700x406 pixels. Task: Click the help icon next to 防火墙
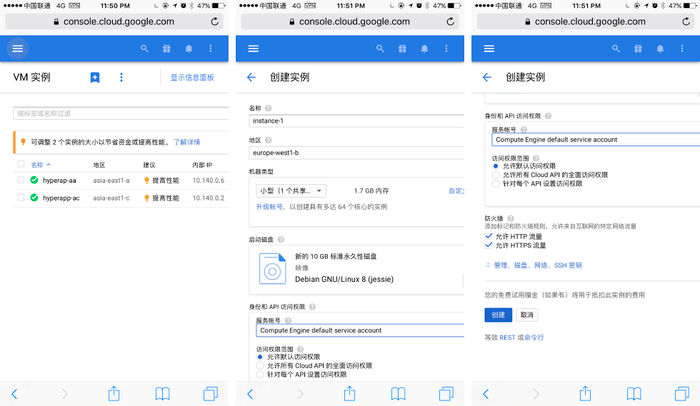pos(510,218)
